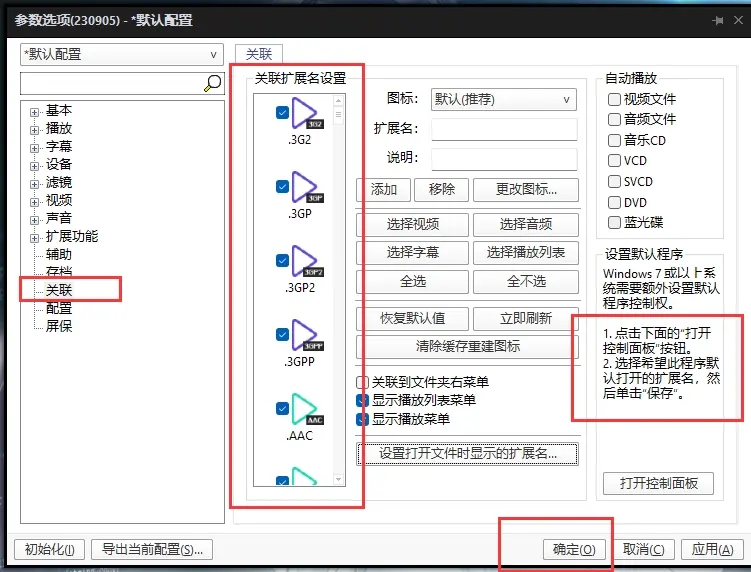Click 导出当前配置(S)... button
Image resolution: width=751 pixels, height=572 pixels.
152,549
